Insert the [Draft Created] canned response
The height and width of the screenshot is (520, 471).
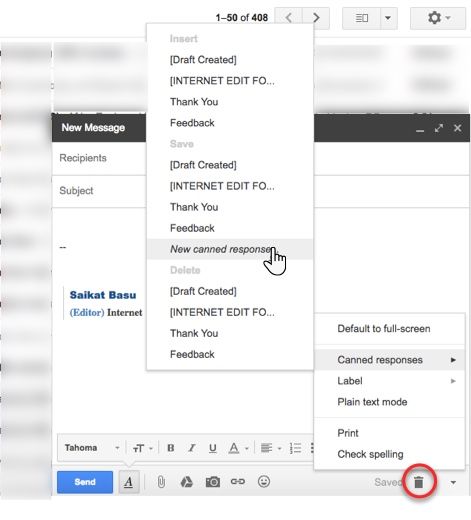tap(230, 60)
